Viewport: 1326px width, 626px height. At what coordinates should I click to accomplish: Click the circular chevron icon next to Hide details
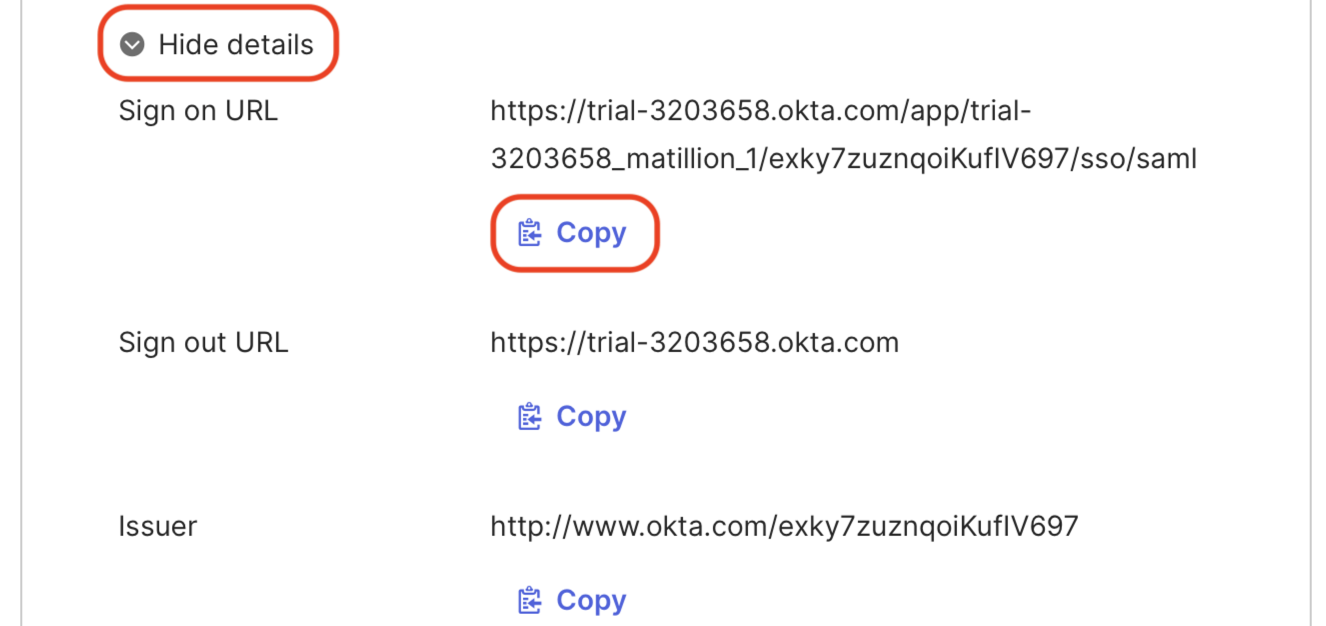[131, 44]
